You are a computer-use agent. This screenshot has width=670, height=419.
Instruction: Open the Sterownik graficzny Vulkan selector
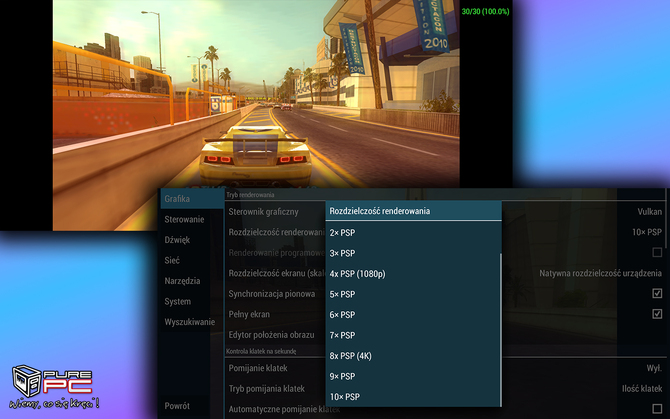pyautogui.click(x=649, y=212)
